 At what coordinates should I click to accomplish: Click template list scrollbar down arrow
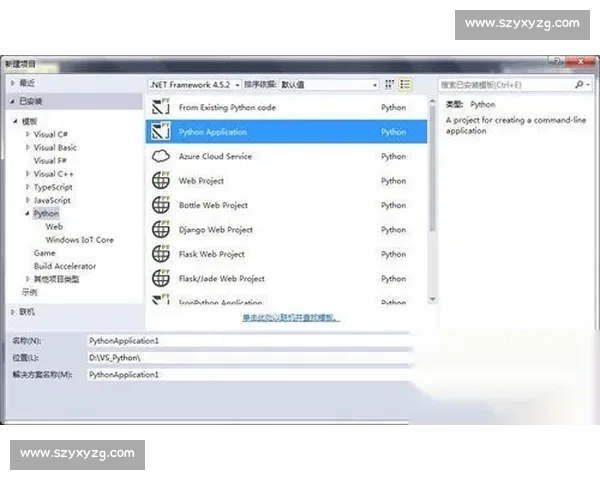coord(432,299)
